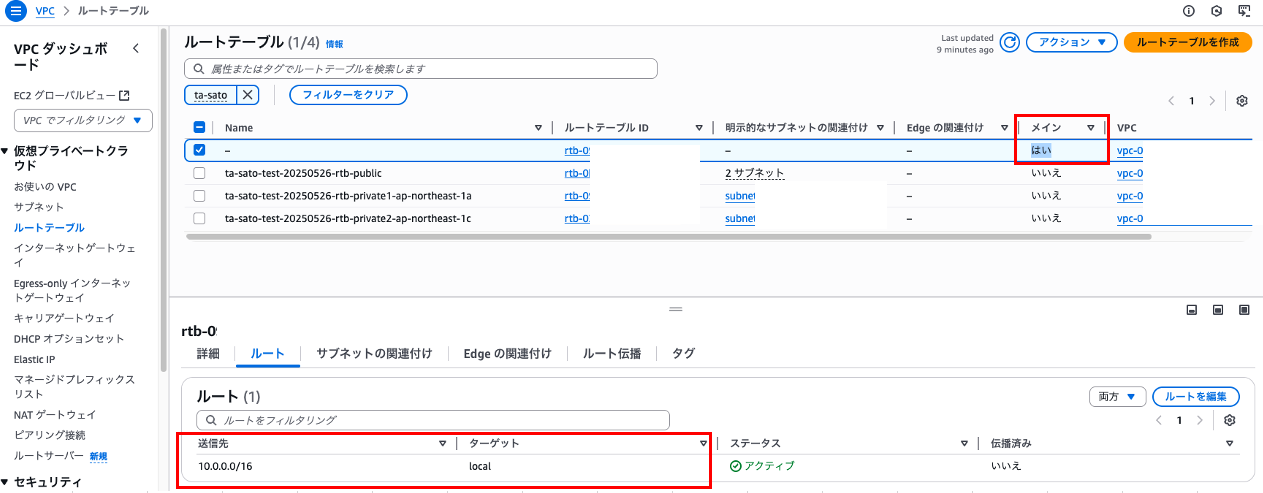Toggle the select-all header checkbox

pyautogui.click(x=200, y=127)
